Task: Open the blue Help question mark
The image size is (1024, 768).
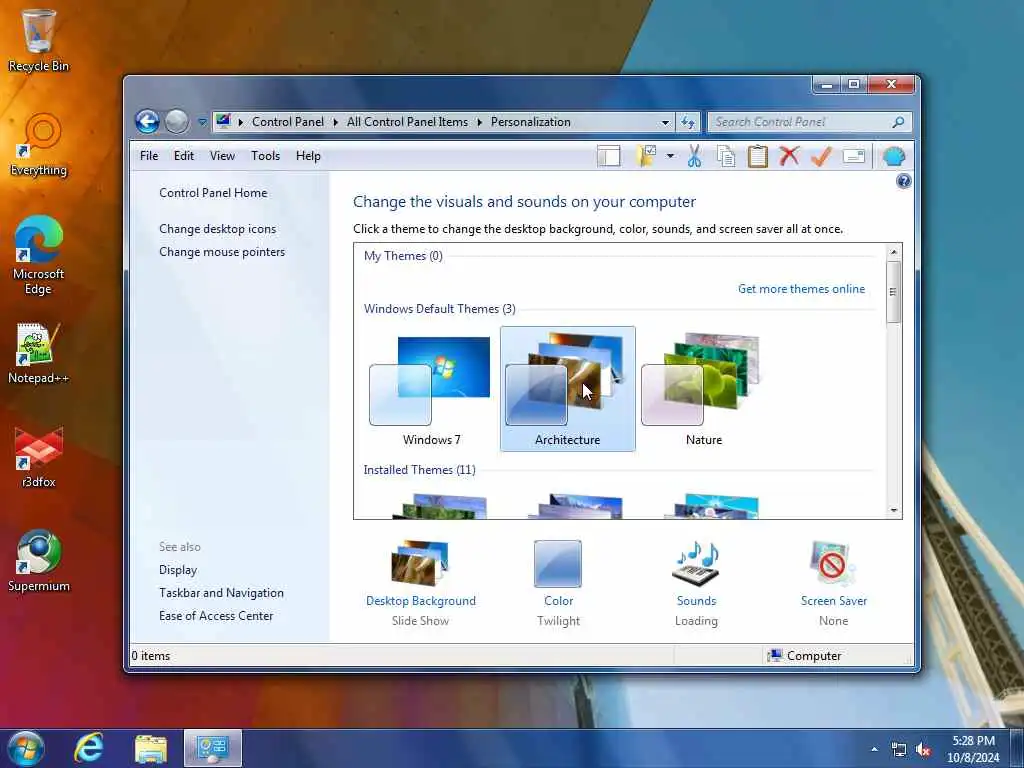Action: tap(904, 182)
